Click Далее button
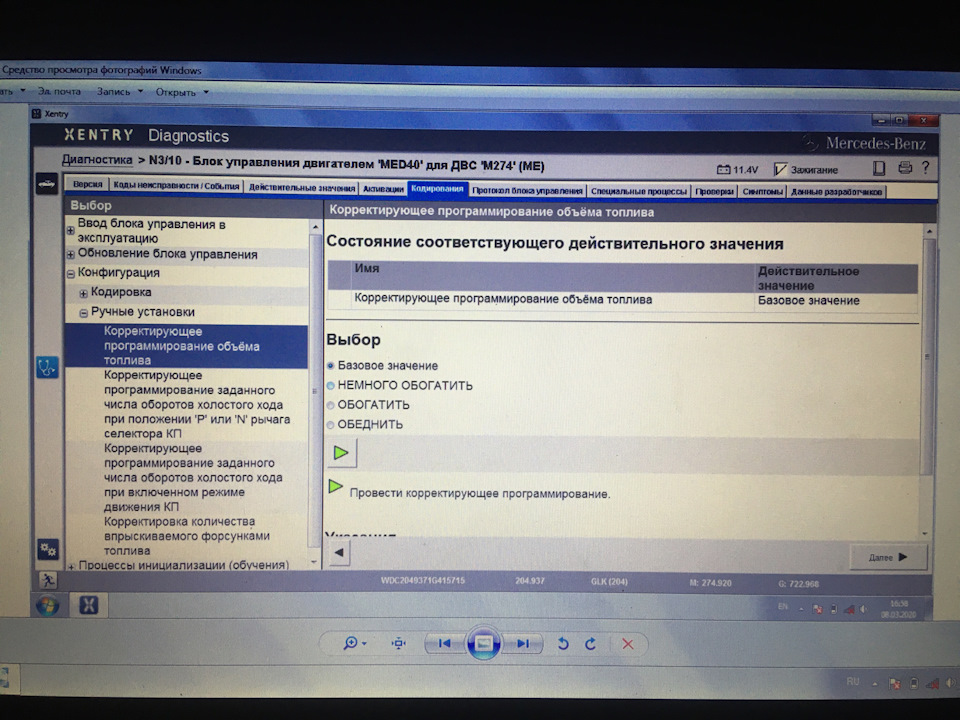This screenshot has height=720, width=960. pyautogui.click(x=888, y=557)
